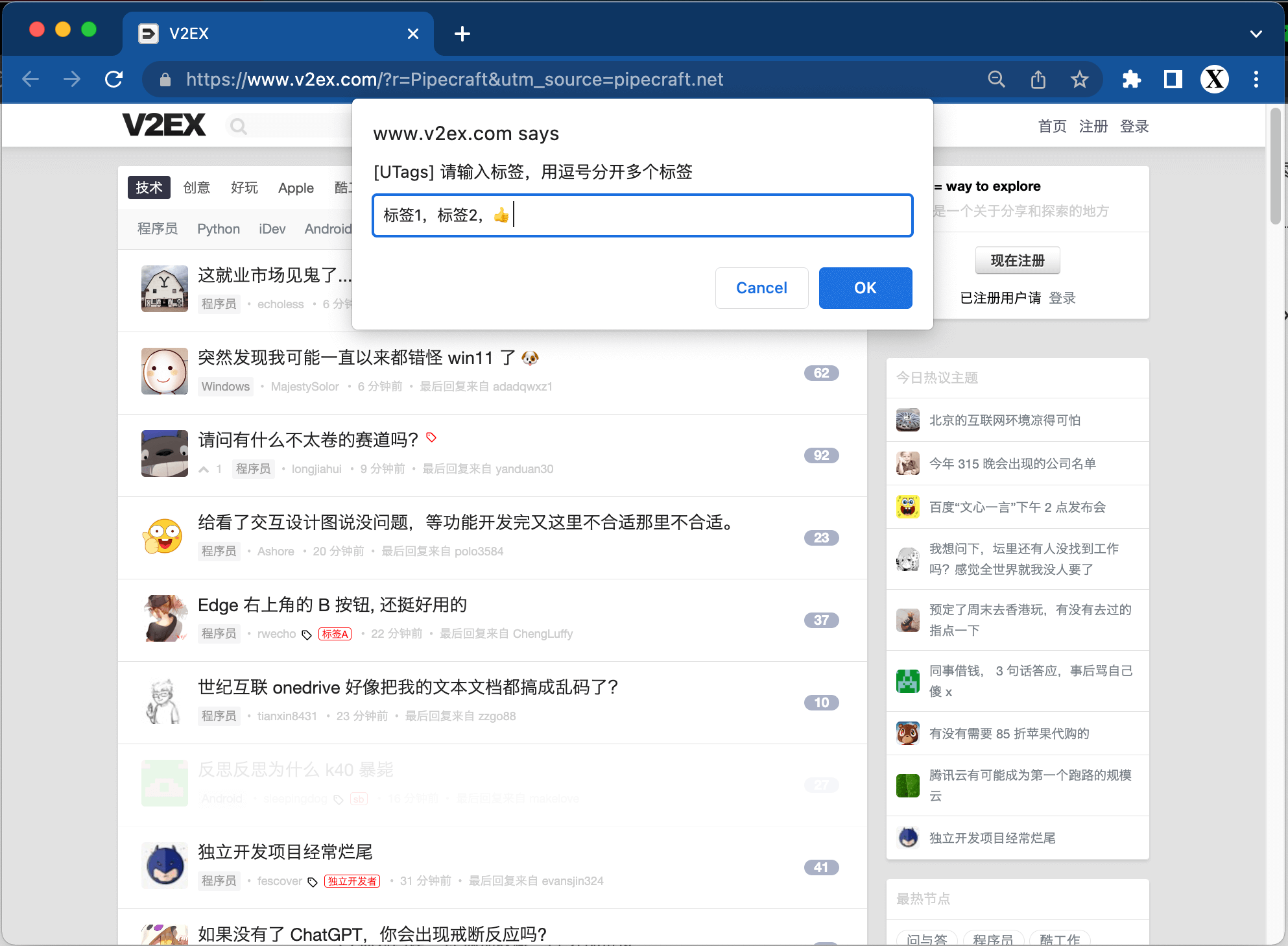Click the page vertical scrollbar
The image size is (1288, 946).
click(x=1276, y=166)
